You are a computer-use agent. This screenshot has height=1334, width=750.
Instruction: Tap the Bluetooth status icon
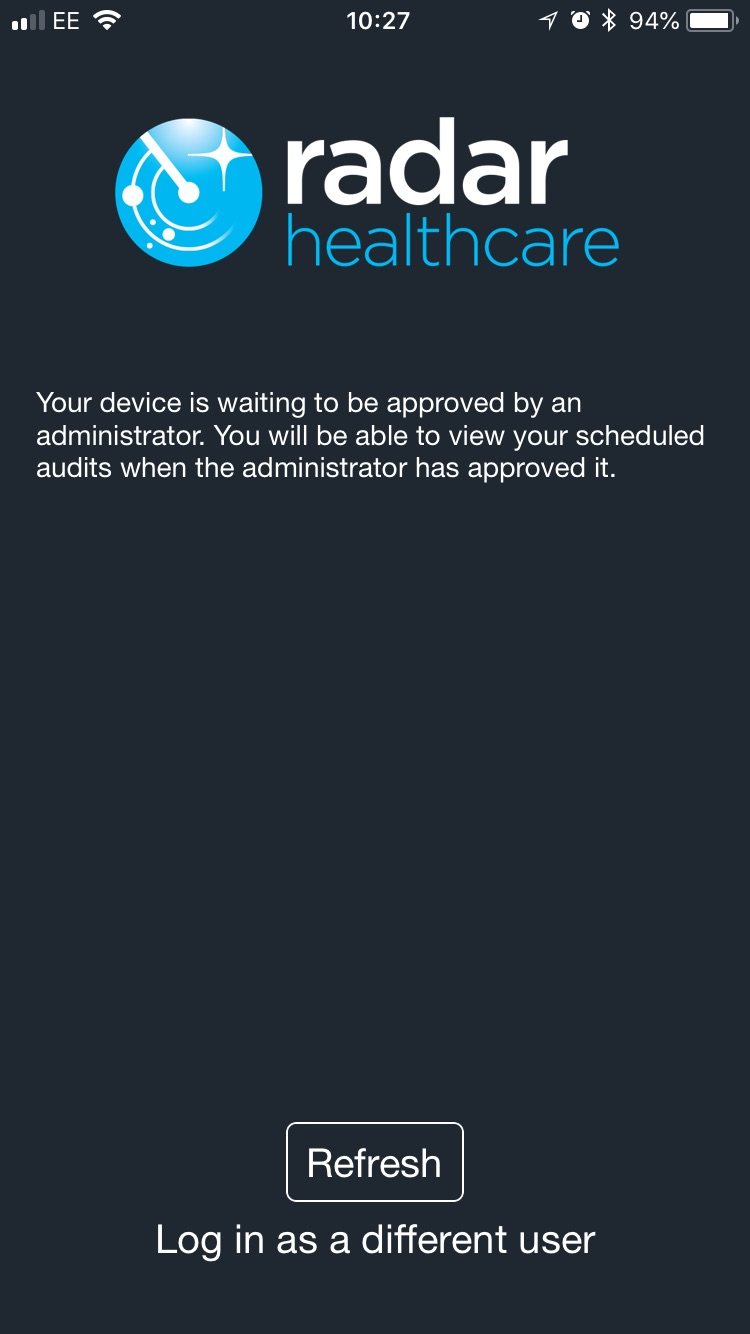click(x=609, y=21)
